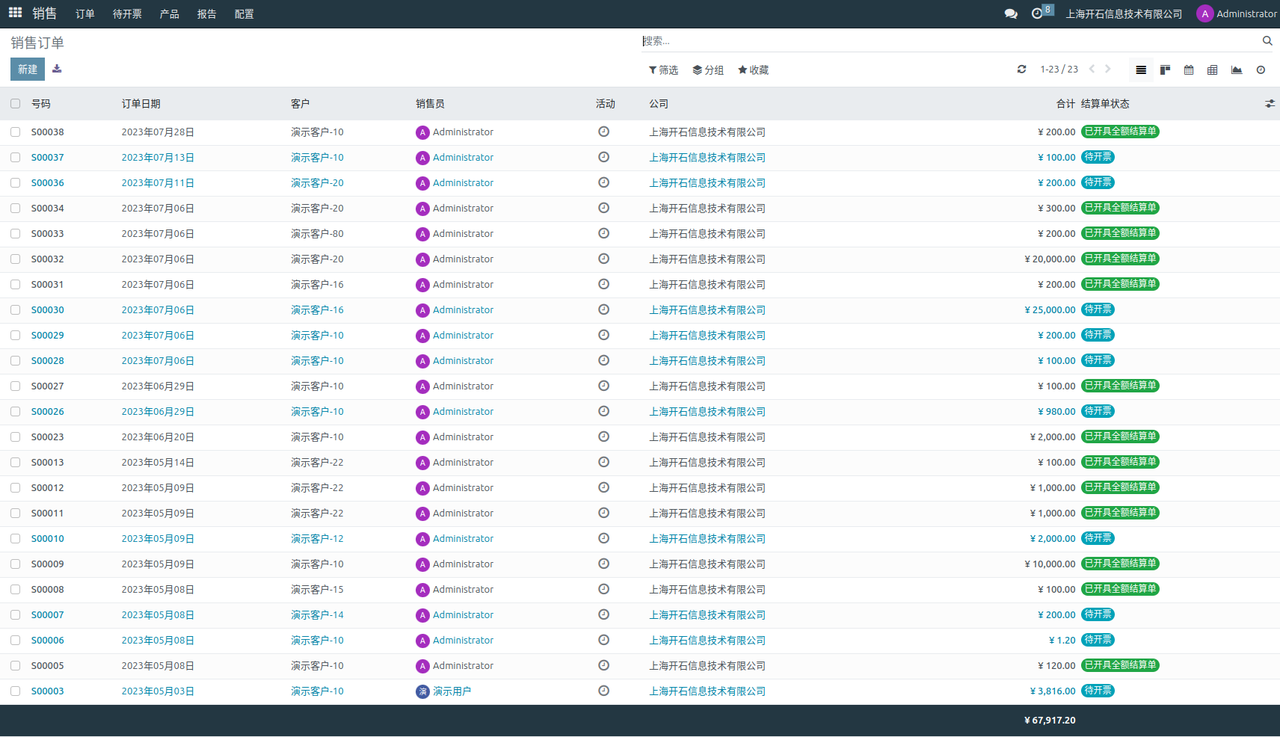
Task: Switch to graph chart view
Action: point(1236,70)
